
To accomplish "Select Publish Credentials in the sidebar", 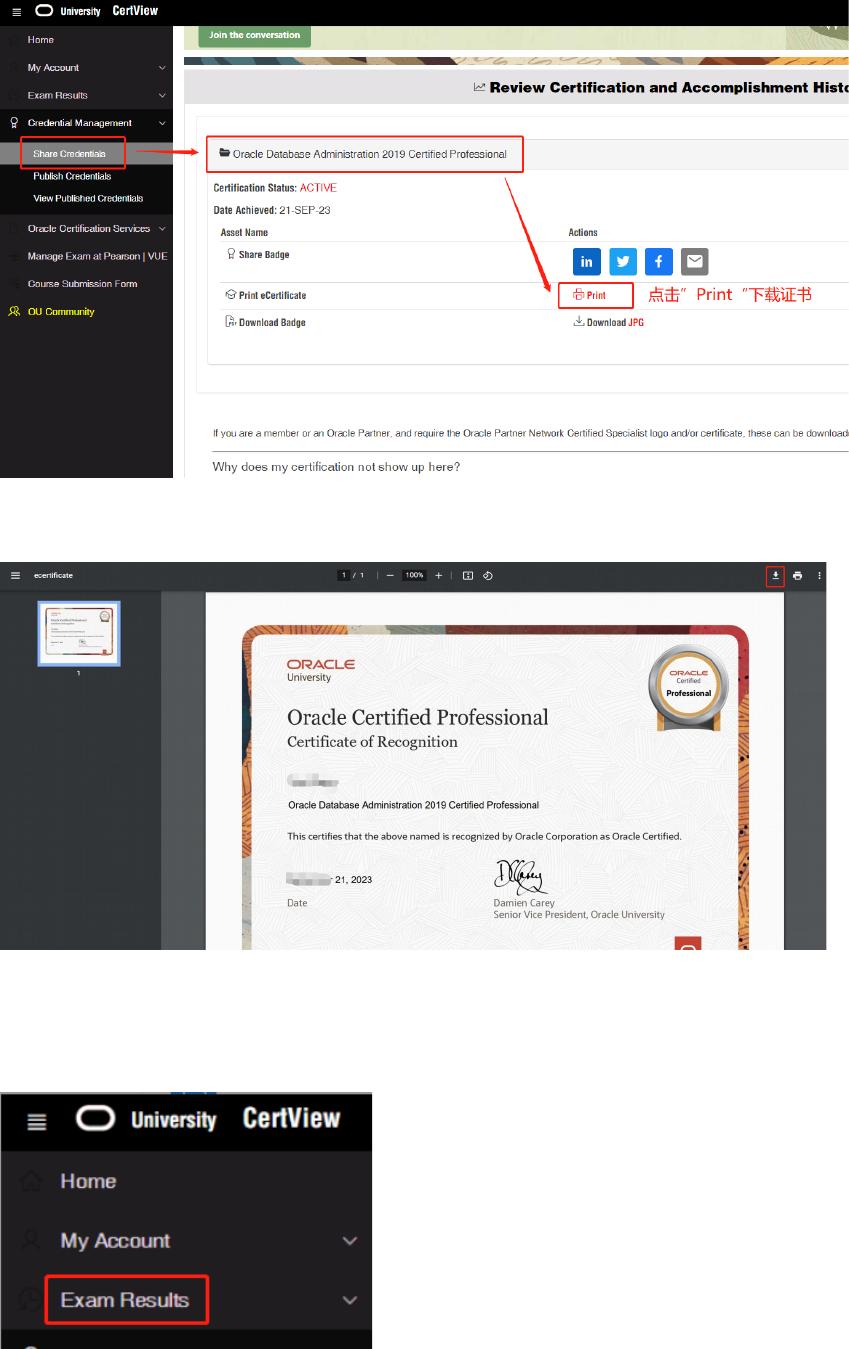I will (72, 176).
